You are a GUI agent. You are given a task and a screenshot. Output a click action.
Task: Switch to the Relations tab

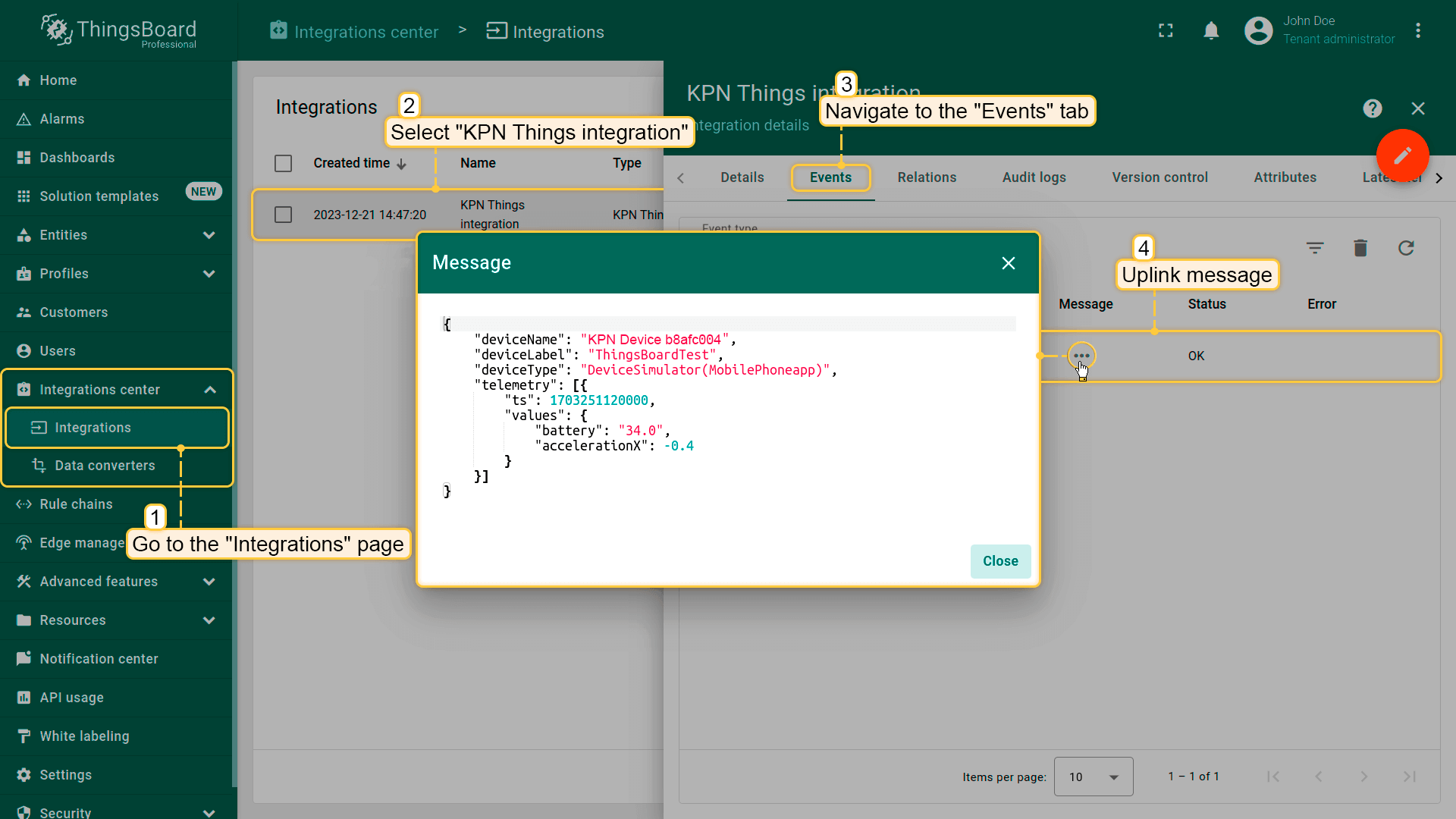(x=927, y=177)
